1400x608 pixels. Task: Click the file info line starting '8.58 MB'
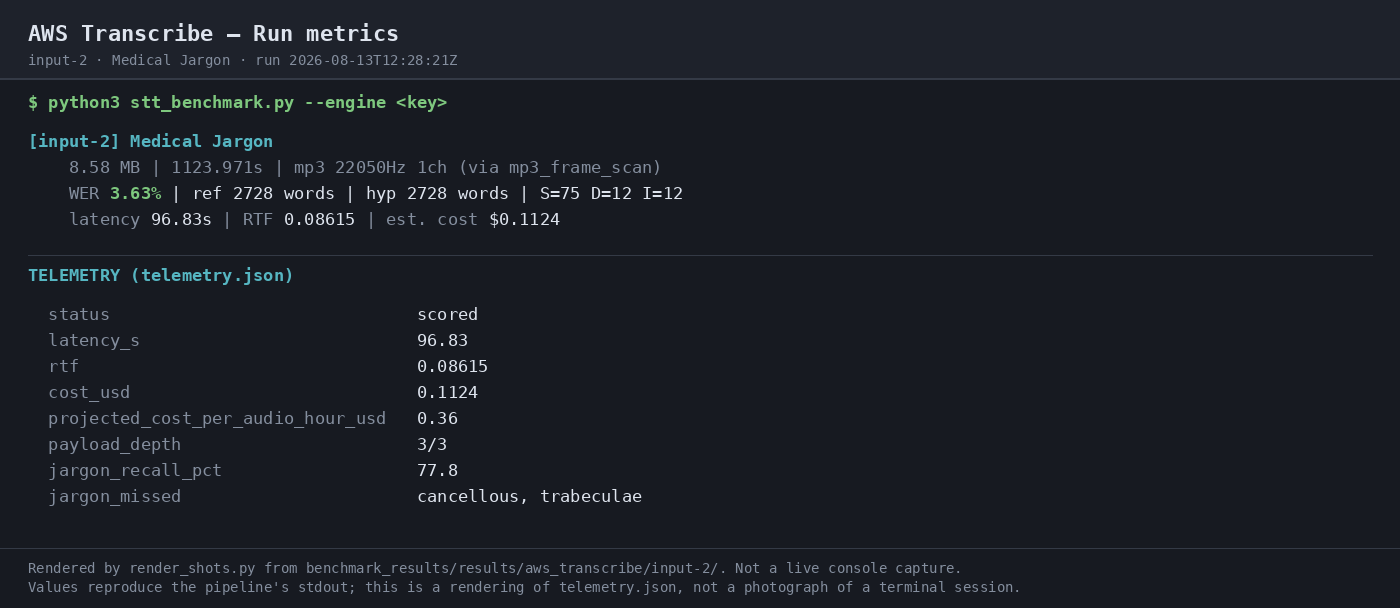pyautogui.click(x=365, y=168)
